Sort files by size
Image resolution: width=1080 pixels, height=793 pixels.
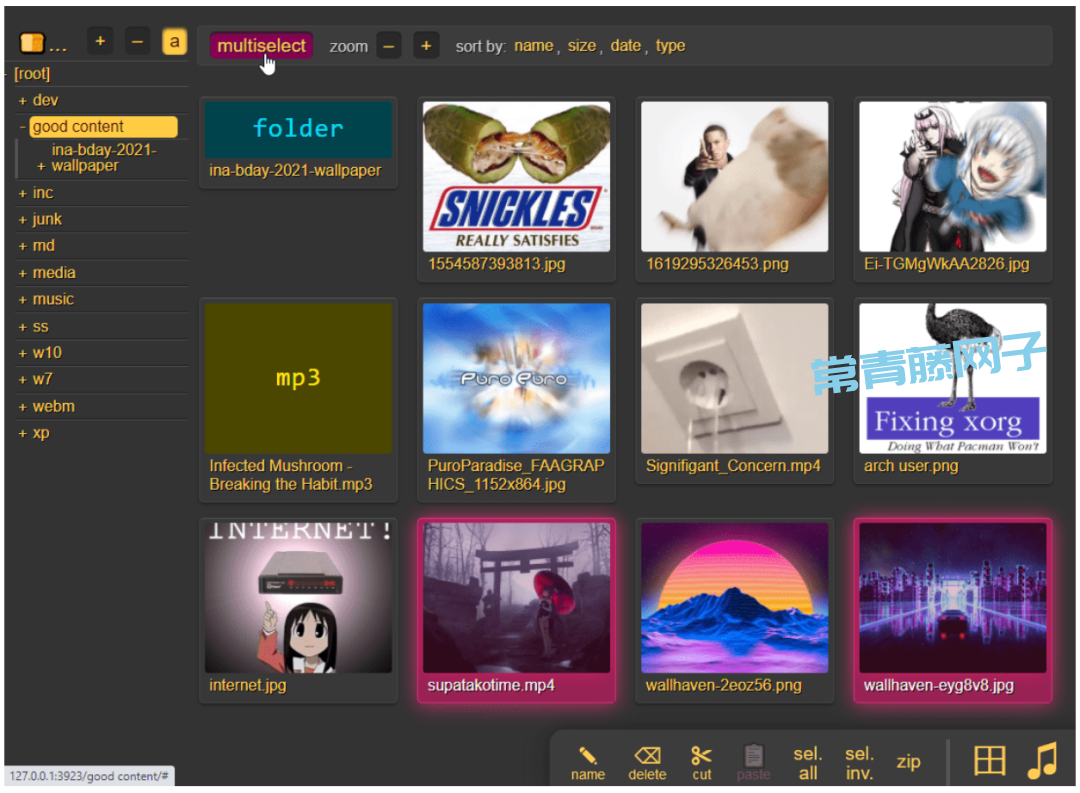point(581,46)
